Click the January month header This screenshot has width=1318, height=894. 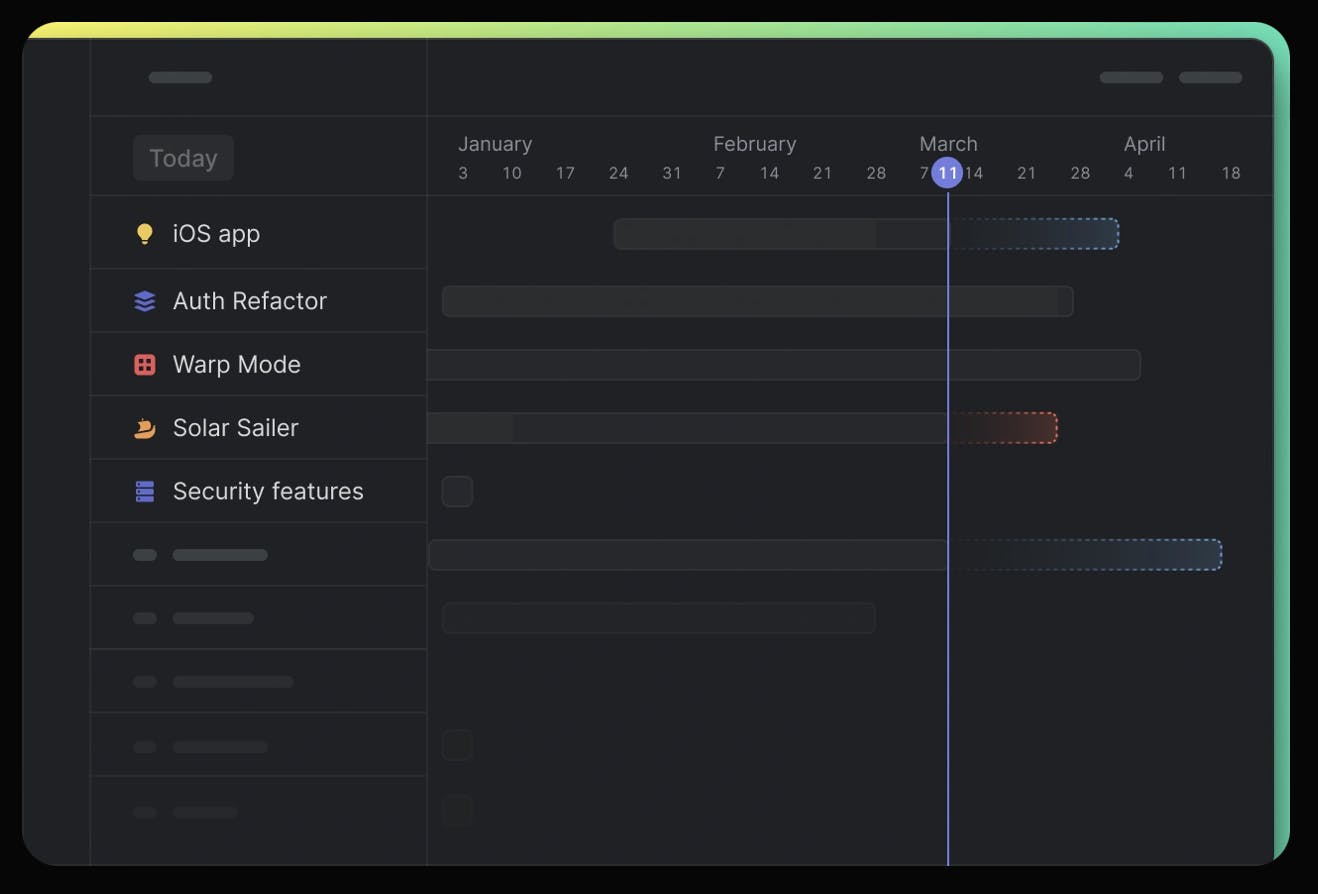click(494, 144)
